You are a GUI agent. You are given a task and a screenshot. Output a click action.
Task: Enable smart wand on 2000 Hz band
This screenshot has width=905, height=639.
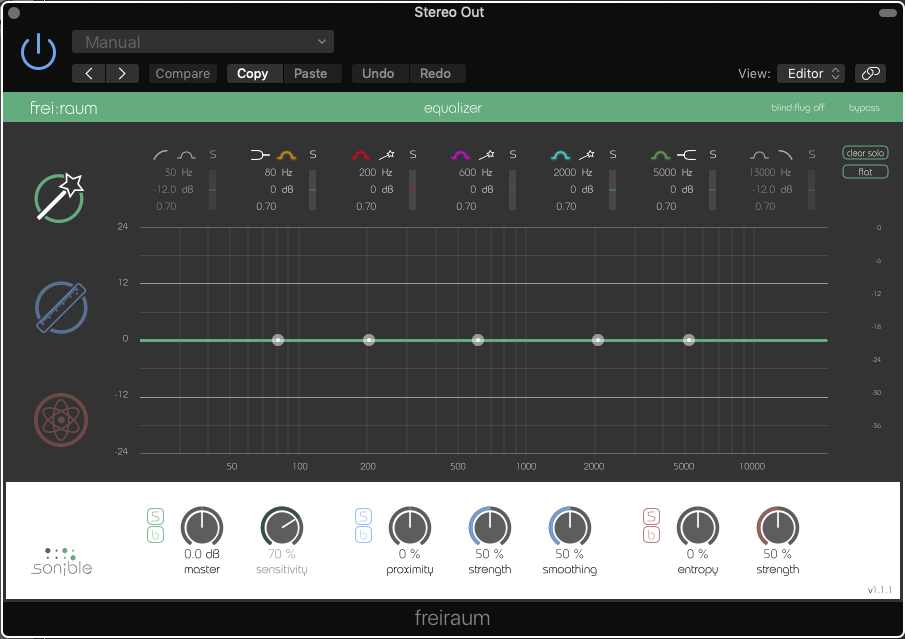click(x=587, y=154)
